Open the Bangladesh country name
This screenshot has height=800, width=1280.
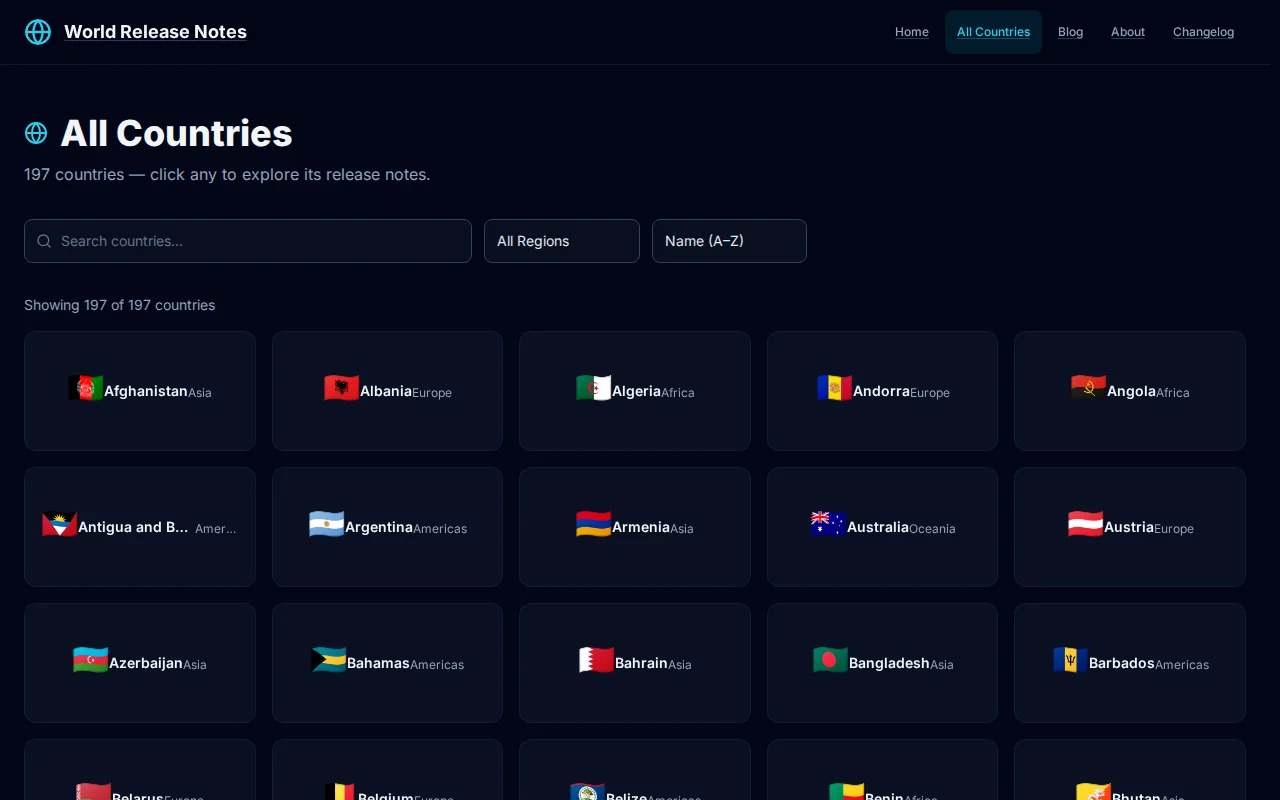pyautogui.click(x=889, y=663)
